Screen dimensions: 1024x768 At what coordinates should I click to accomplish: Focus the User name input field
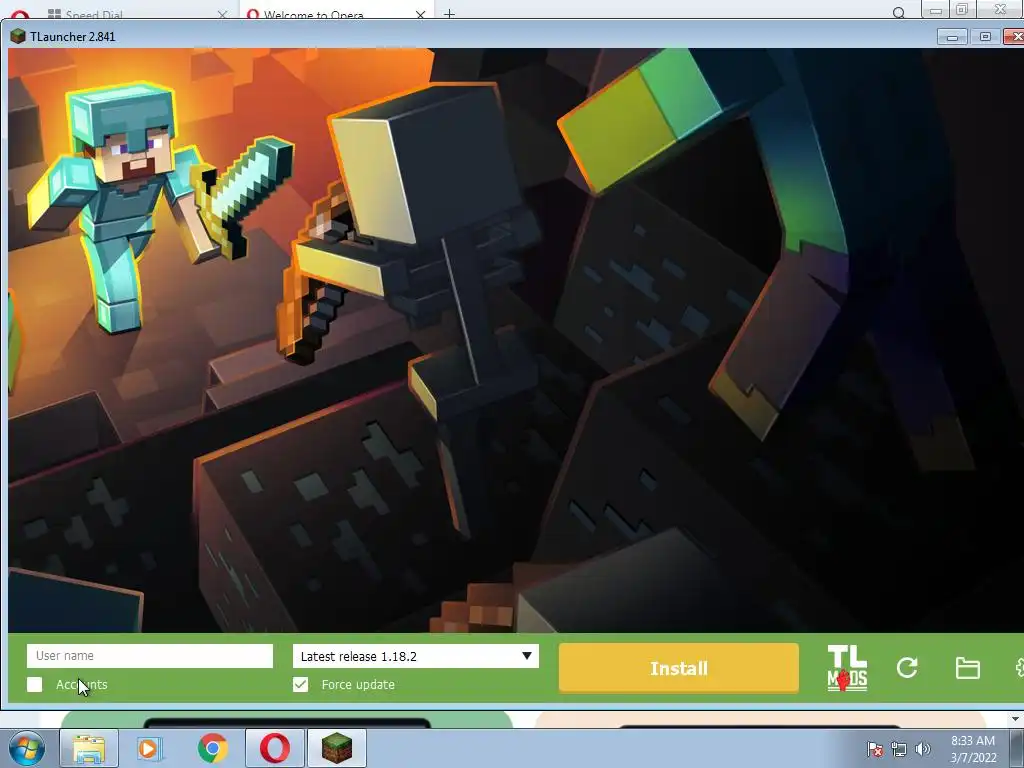click(x=150, y=656)
